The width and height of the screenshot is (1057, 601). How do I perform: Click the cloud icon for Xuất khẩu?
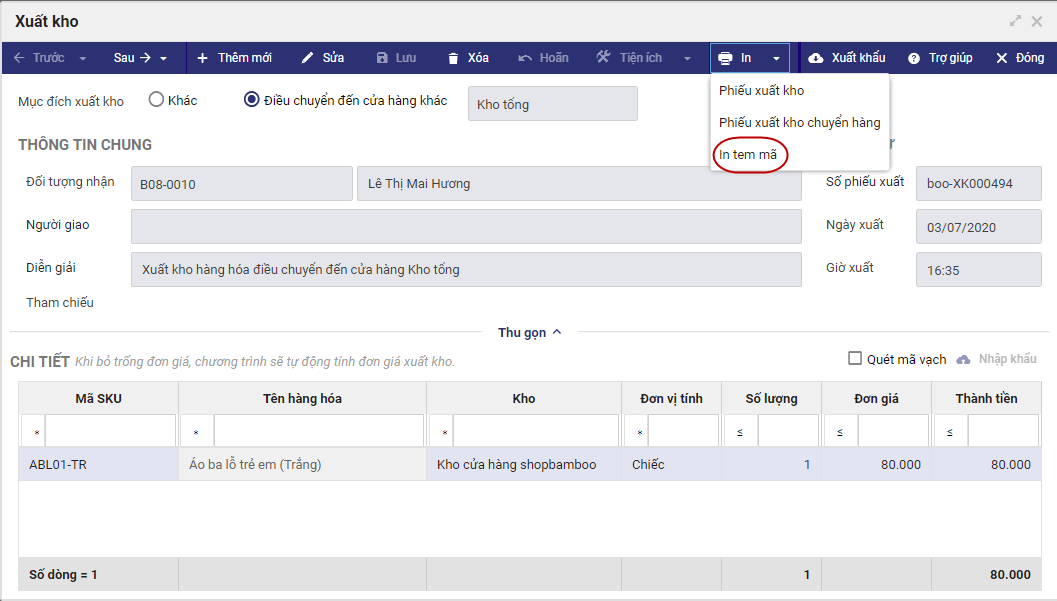coord(816,58)
